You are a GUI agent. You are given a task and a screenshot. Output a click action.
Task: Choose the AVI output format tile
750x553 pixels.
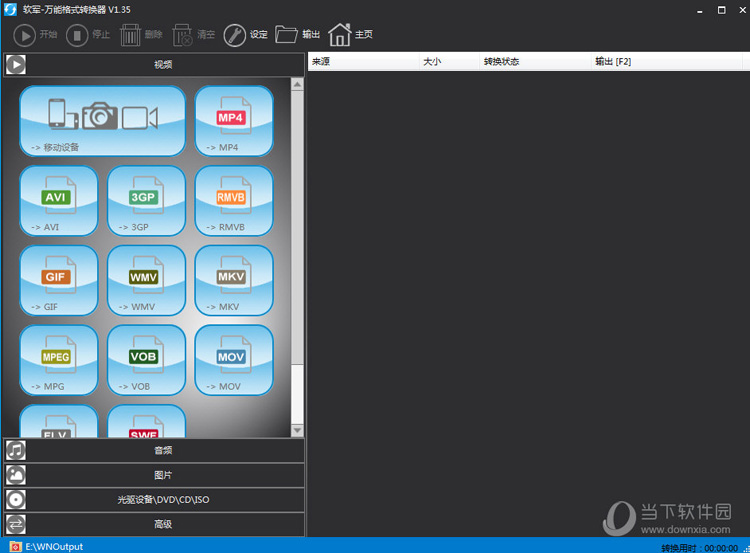59,201
